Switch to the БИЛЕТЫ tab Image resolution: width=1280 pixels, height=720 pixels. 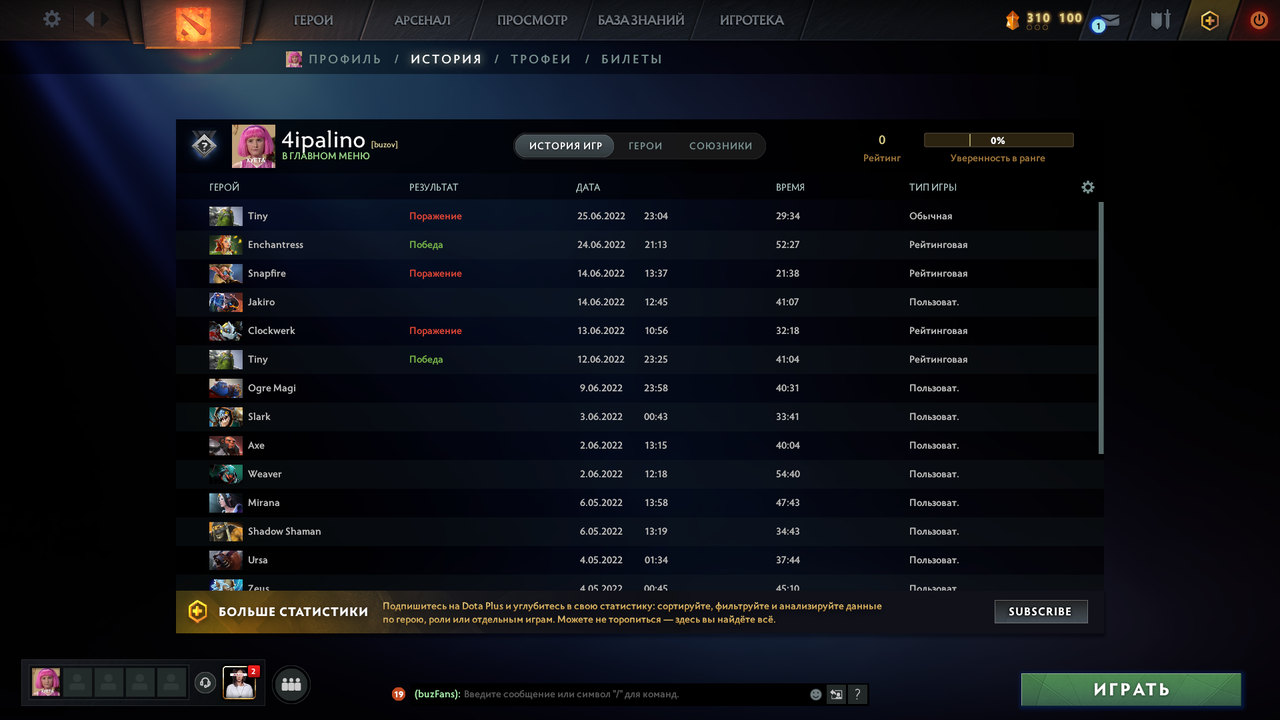point(632,59)
